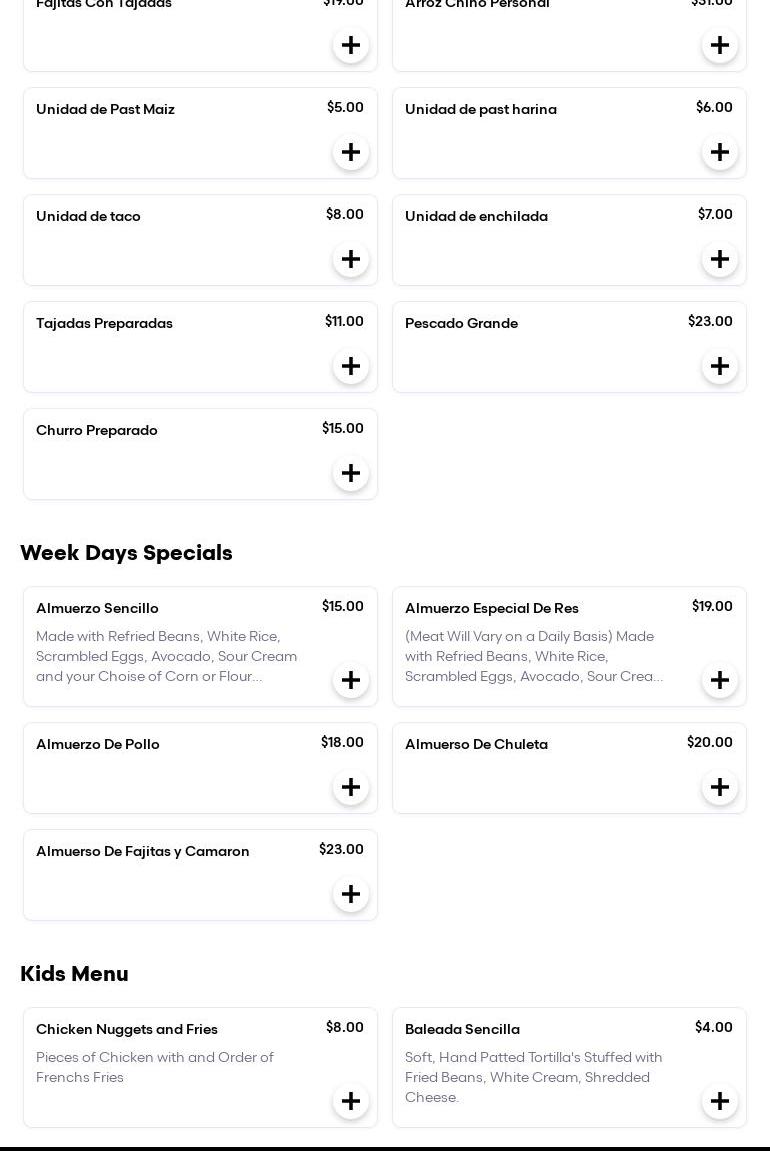Add Unidad de past harina item
The height and width of the screenshot is (1151, 770).
(x=720, y=152)
